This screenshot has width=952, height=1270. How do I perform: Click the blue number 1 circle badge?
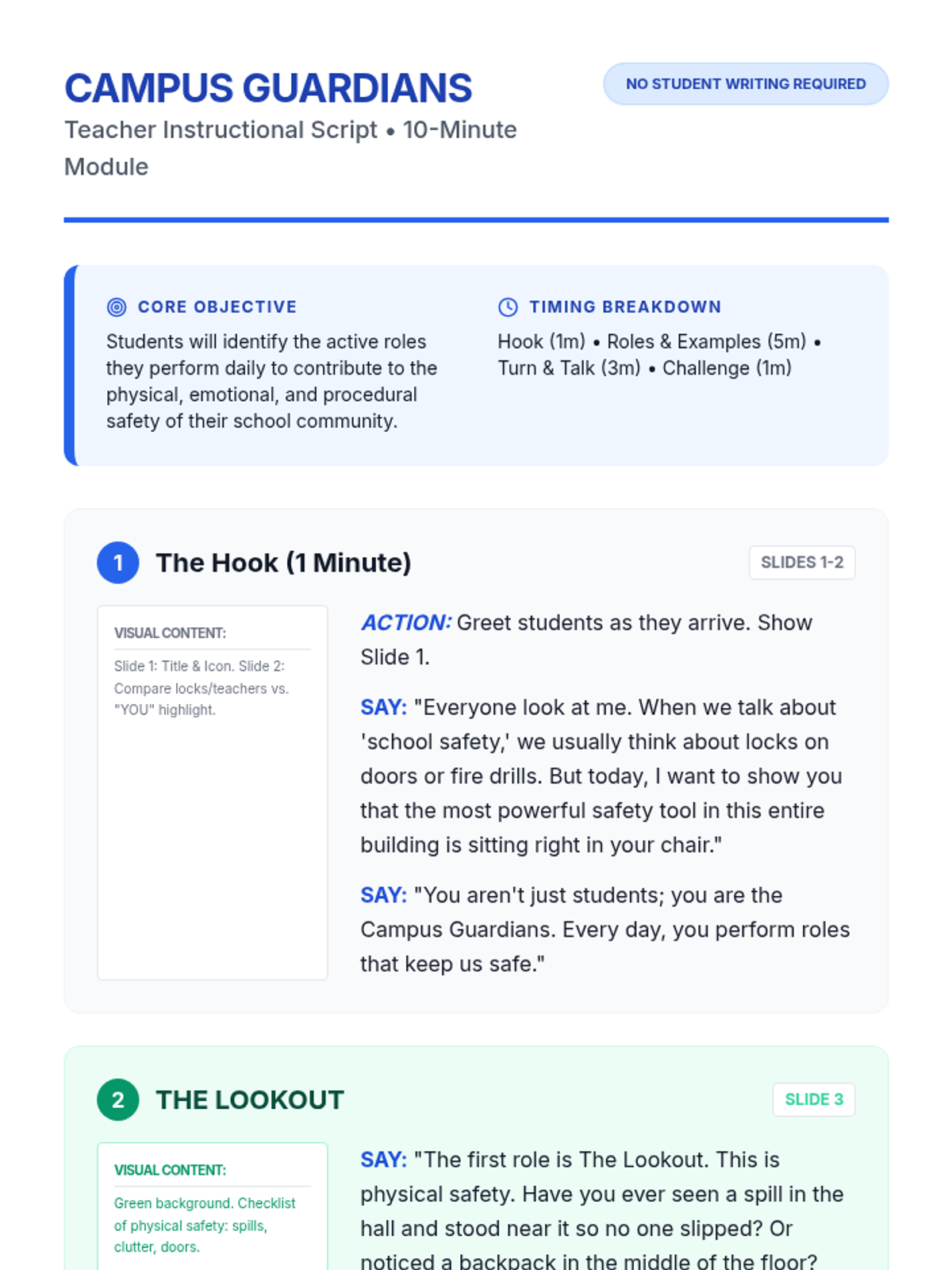click(118, 563)
